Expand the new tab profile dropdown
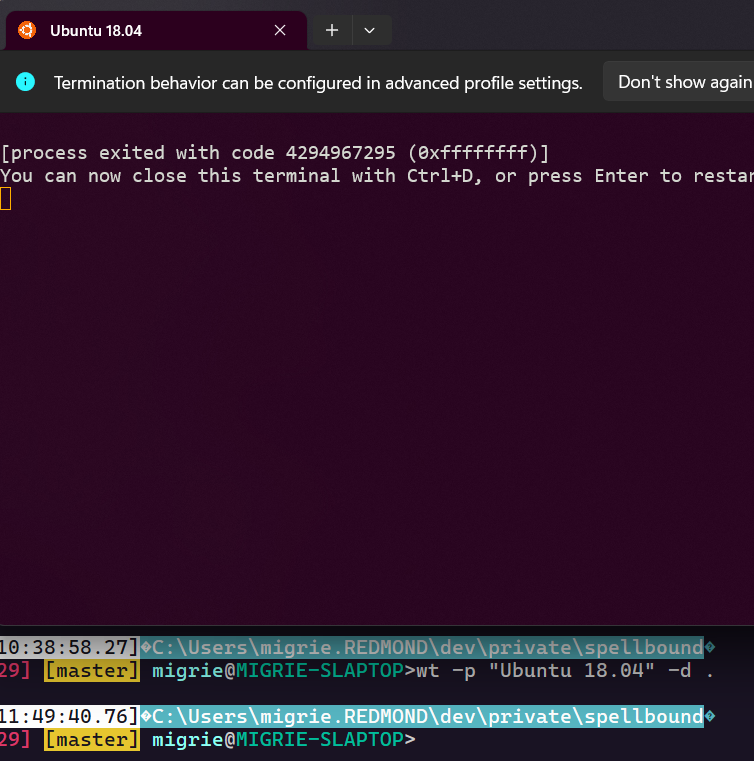This screenshot has width=754, height=761. tap(370, 30)
